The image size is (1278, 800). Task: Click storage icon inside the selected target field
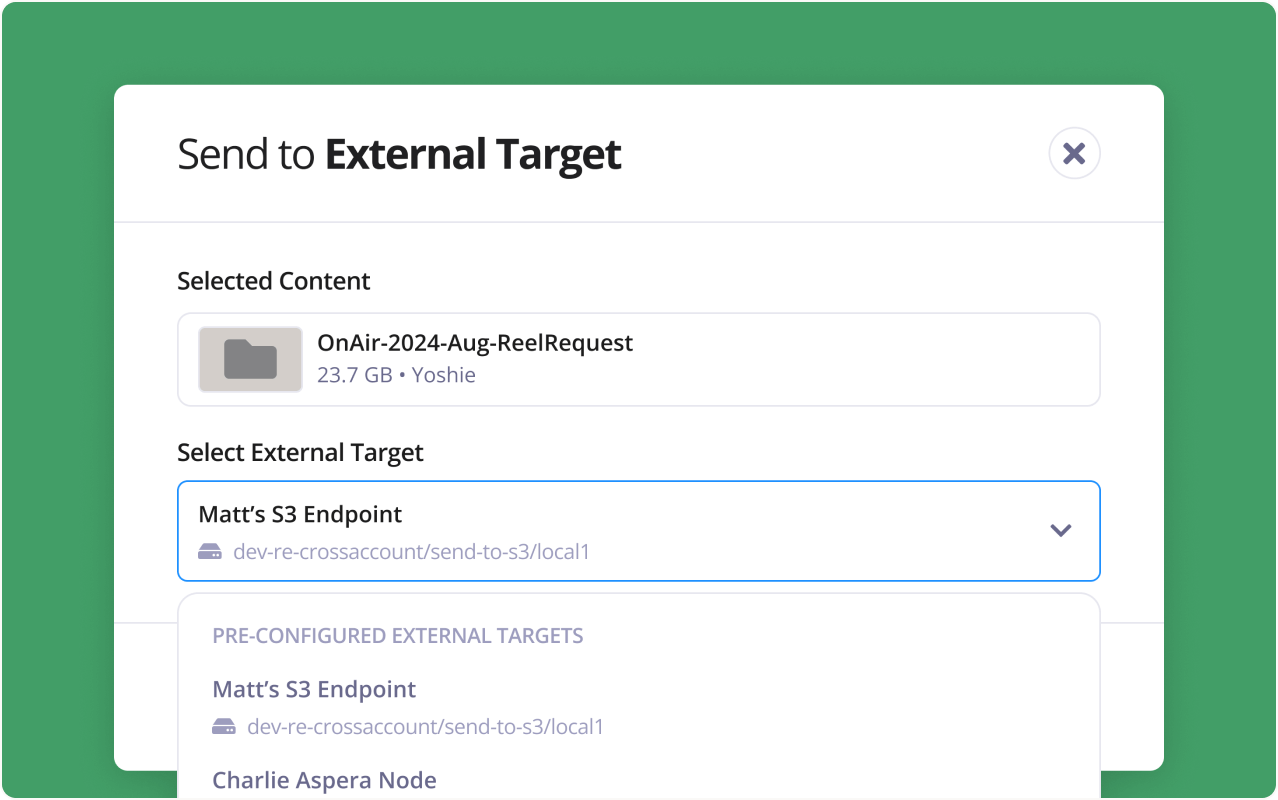tap(210, 551)
